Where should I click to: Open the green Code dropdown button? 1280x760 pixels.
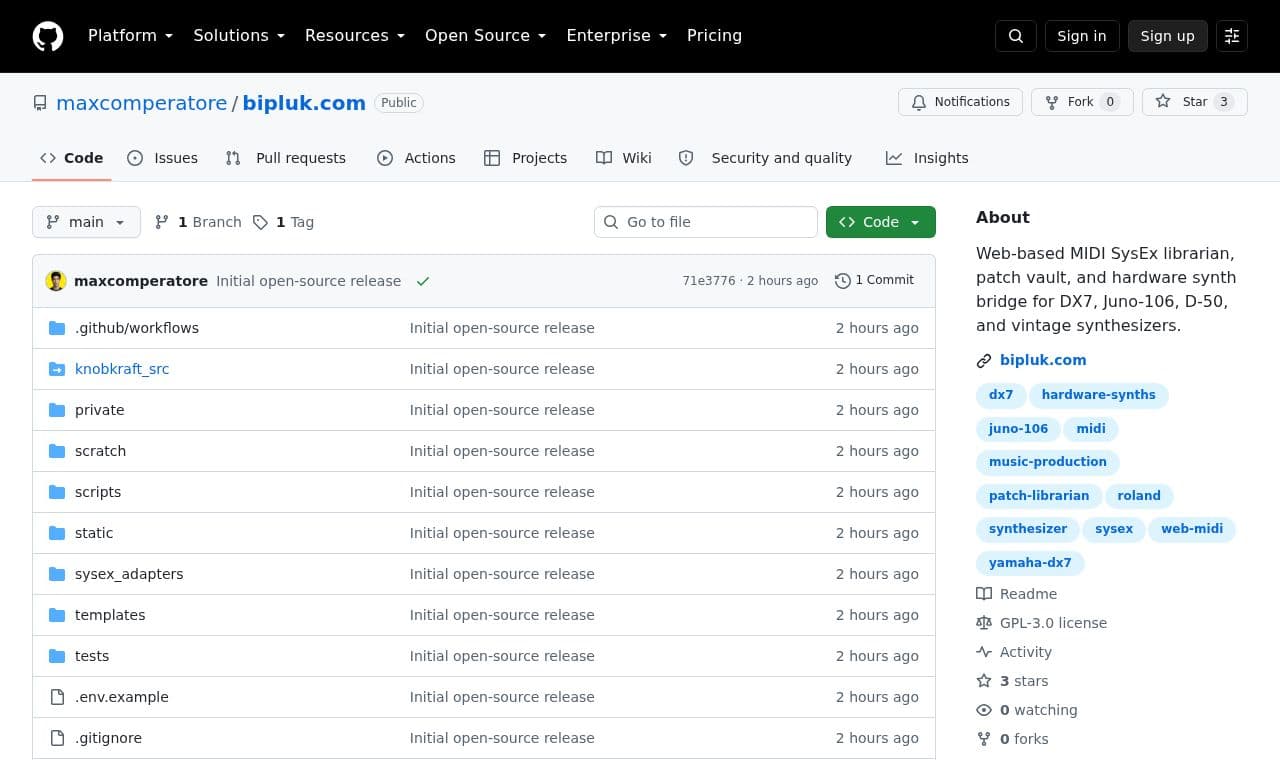[881, 222]
